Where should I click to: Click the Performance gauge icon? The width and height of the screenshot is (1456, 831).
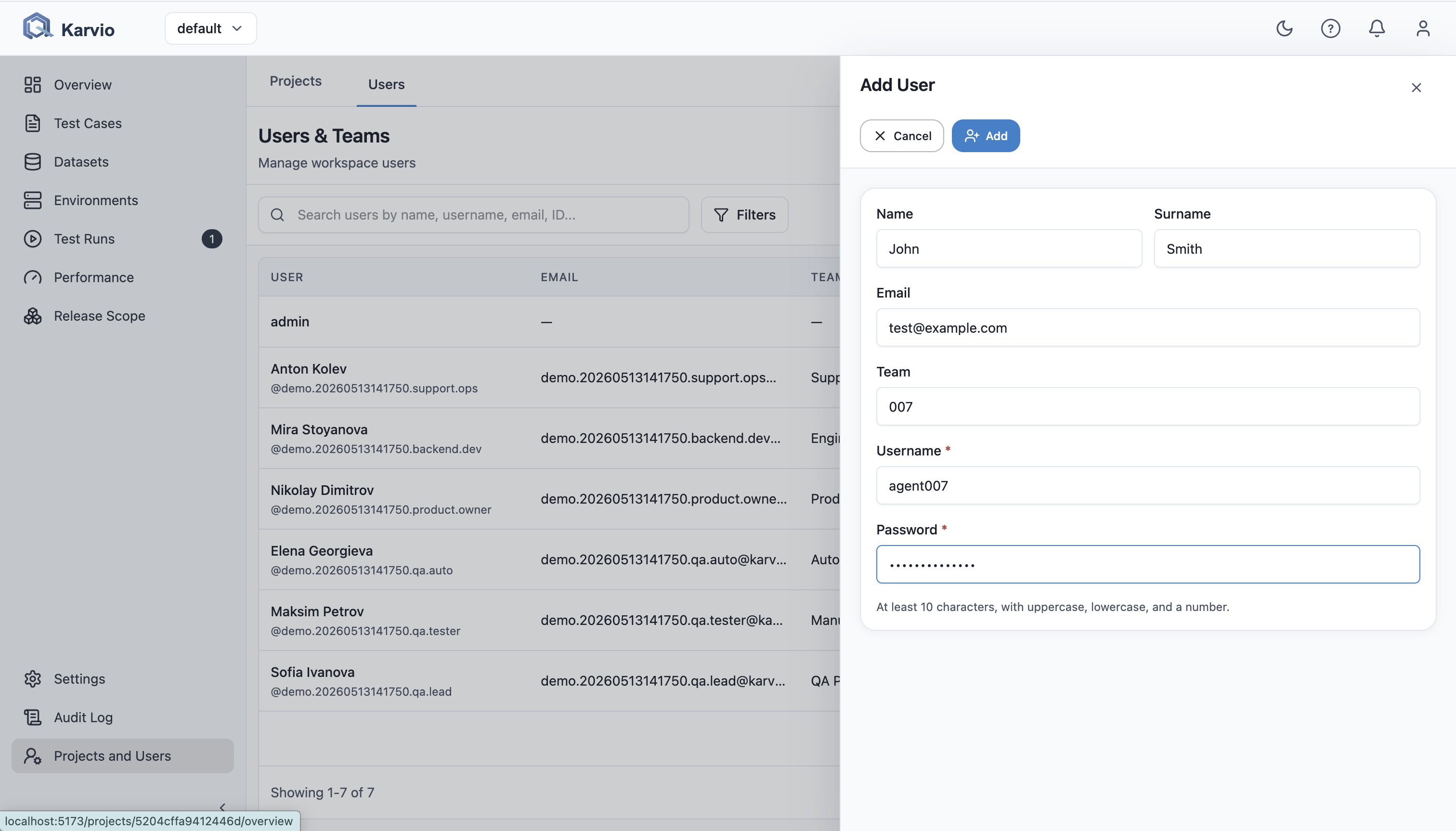pos(33,277)
